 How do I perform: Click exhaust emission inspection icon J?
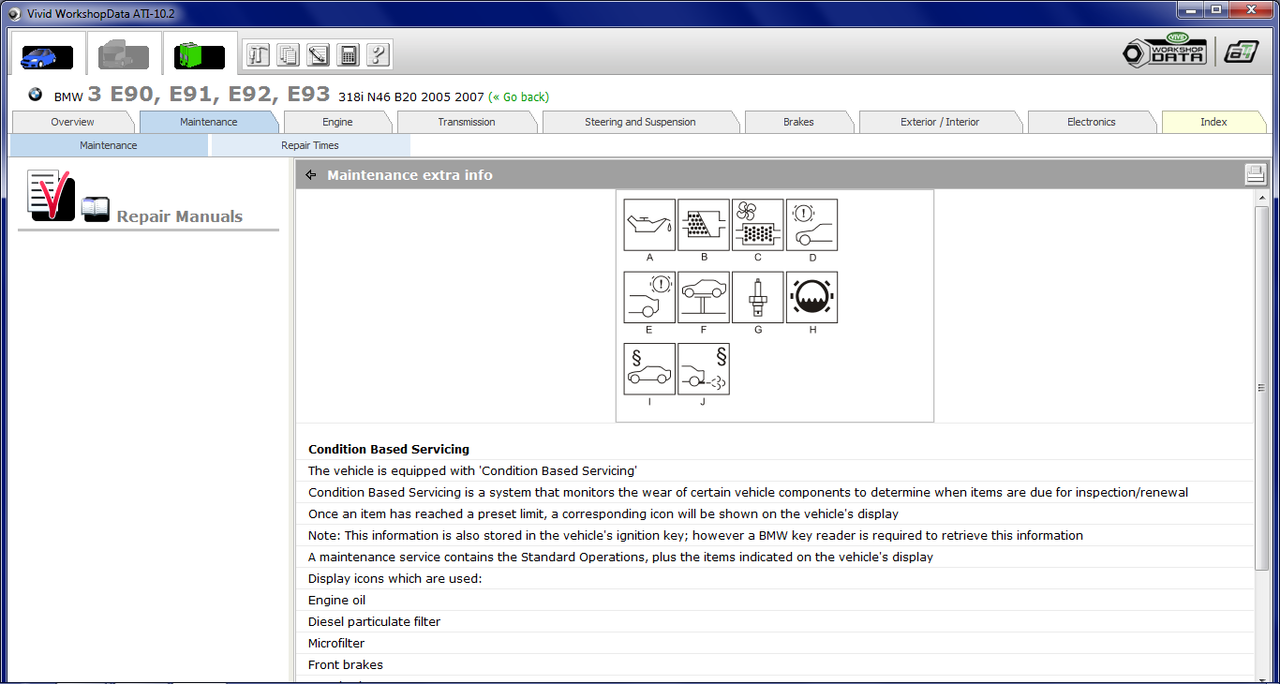coord(704,369)
